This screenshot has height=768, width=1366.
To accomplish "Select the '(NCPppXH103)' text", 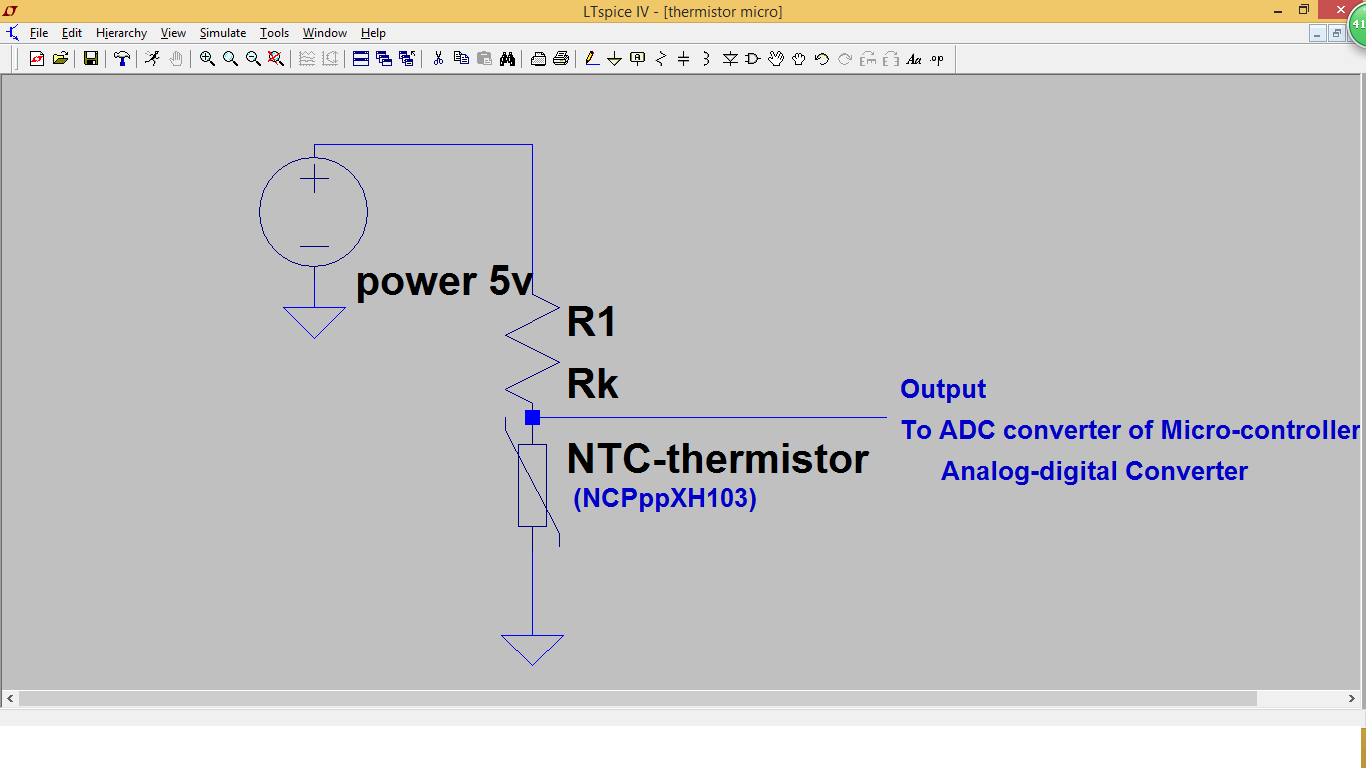I will (x=665, y=498).
